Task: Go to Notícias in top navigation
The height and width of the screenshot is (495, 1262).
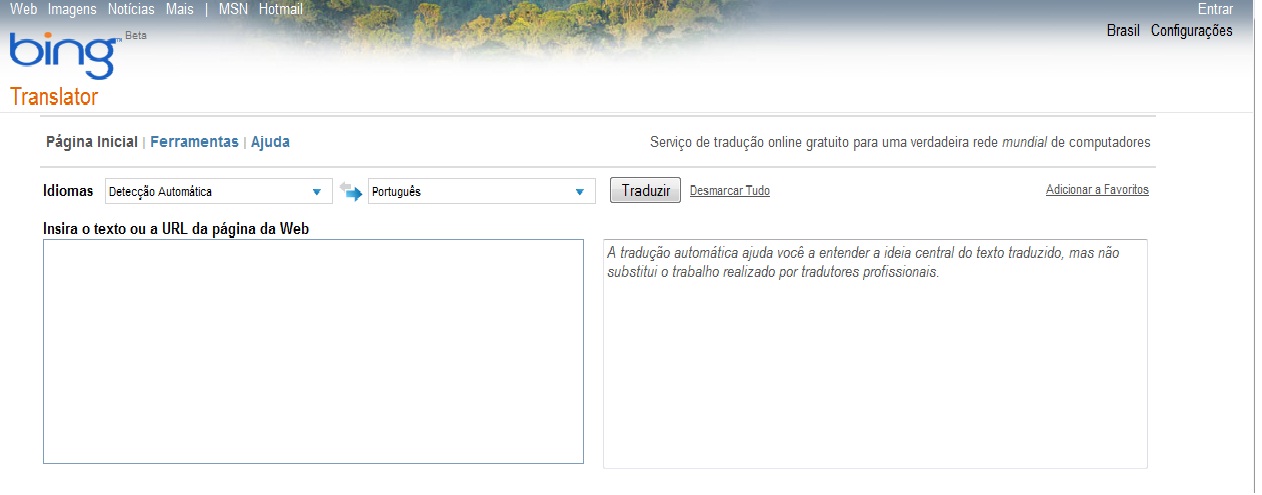Action: pos(131,9)
